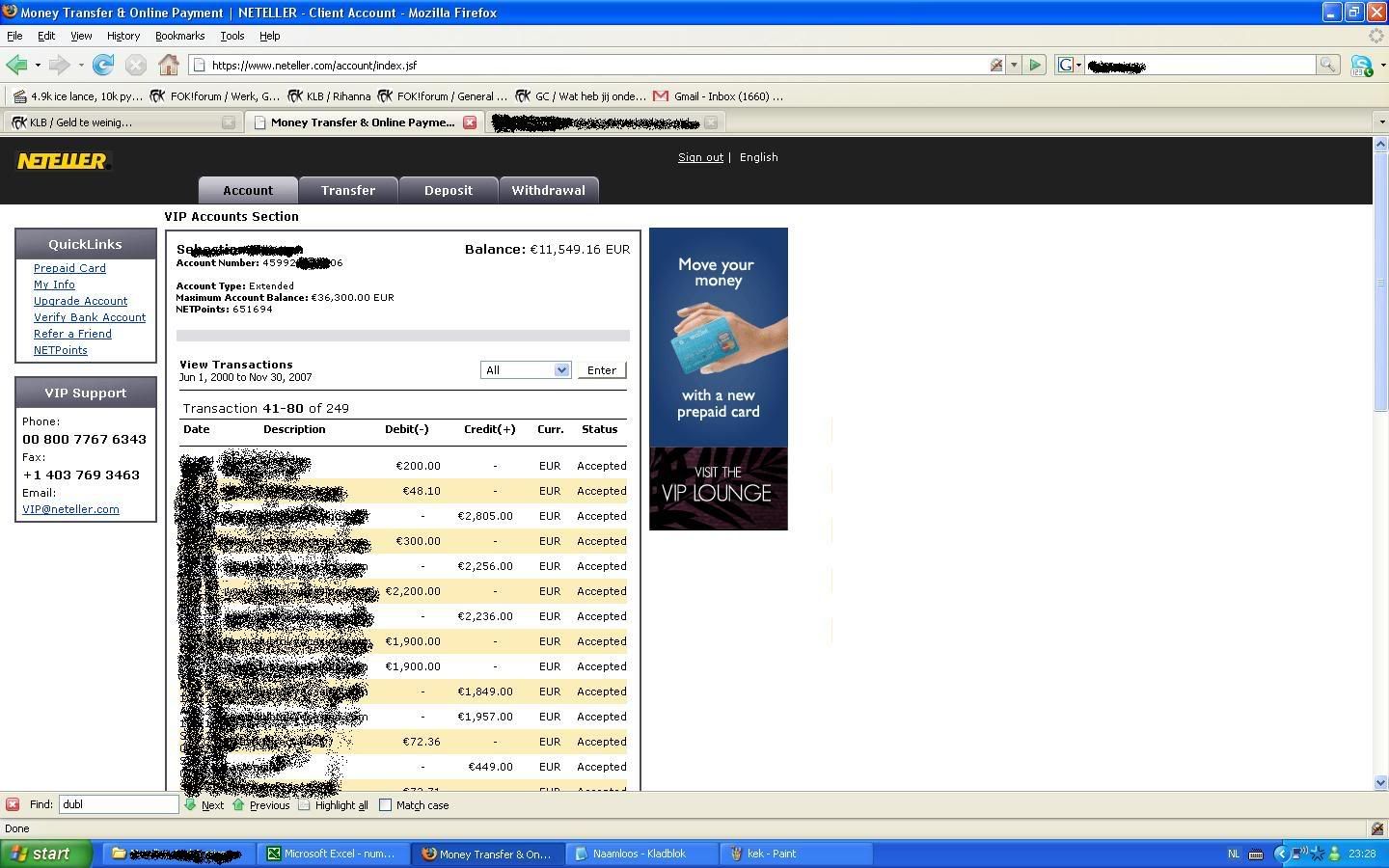This screenshot has width=1389, height=868.
Task: Switch to the Account tab
Action: pos(248,190)
